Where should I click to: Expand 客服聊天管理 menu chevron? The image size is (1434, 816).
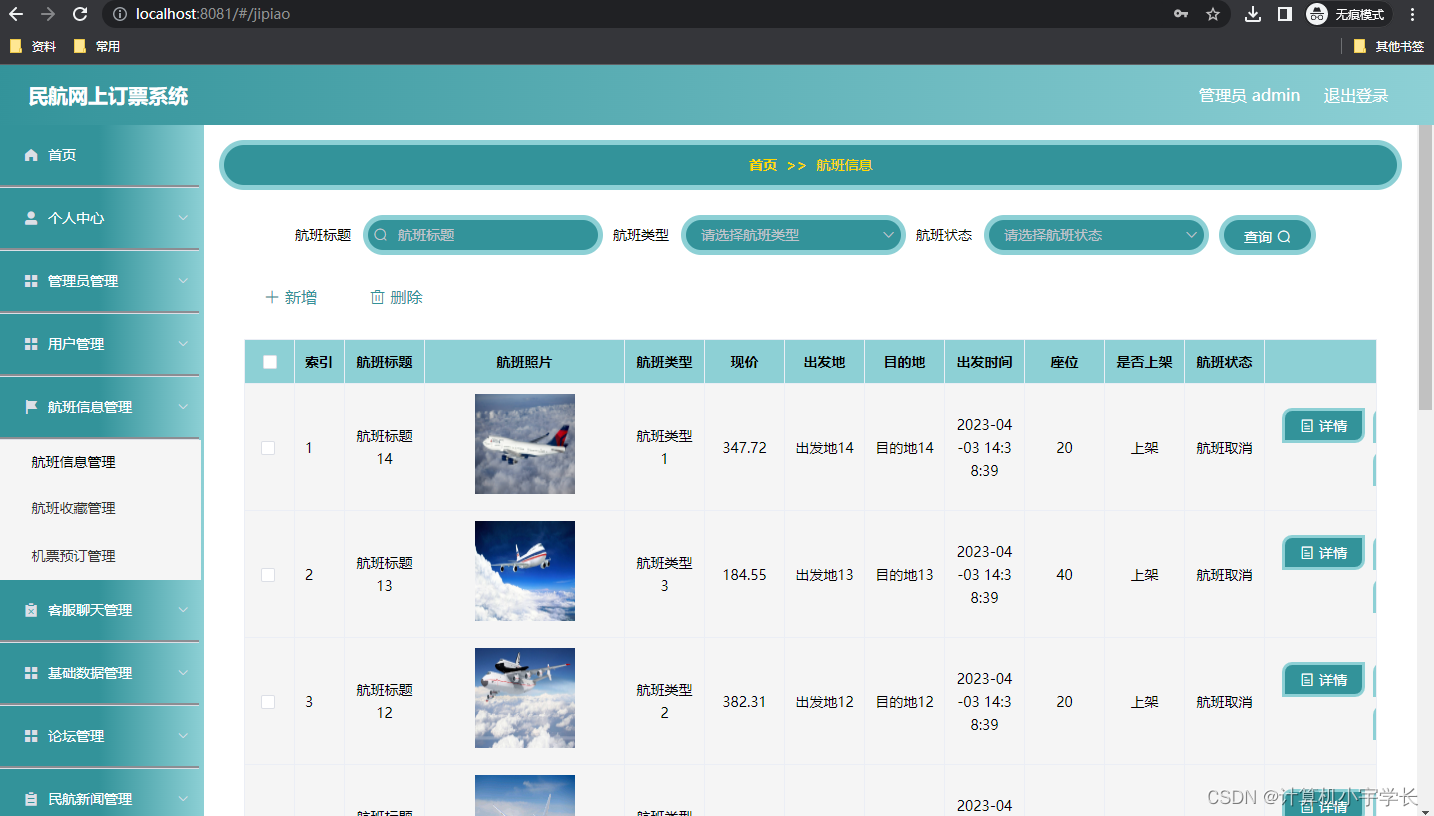[183, 610]
